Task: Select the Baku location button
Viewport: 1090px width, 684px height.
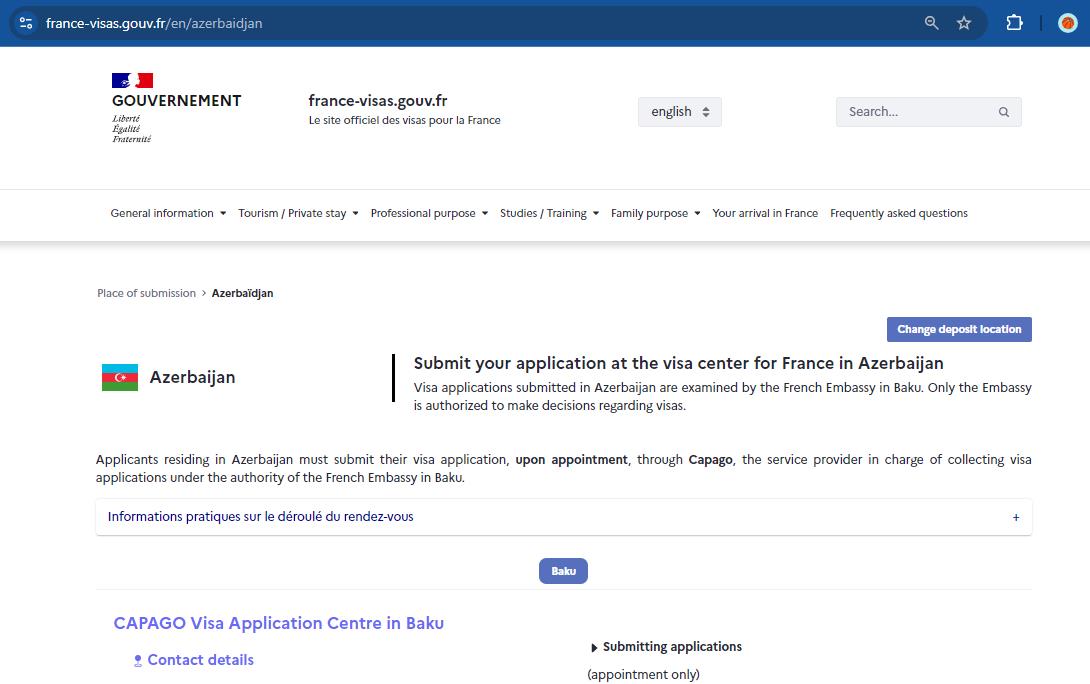Action: click(x=563, y=570)
